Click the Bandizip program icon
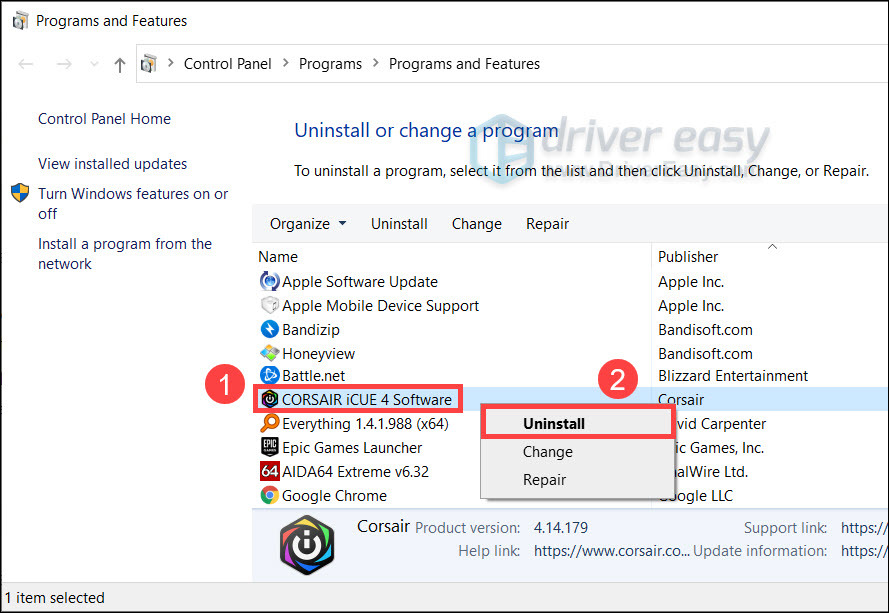Viewport: 889px width, 613px height. (269, 329)
